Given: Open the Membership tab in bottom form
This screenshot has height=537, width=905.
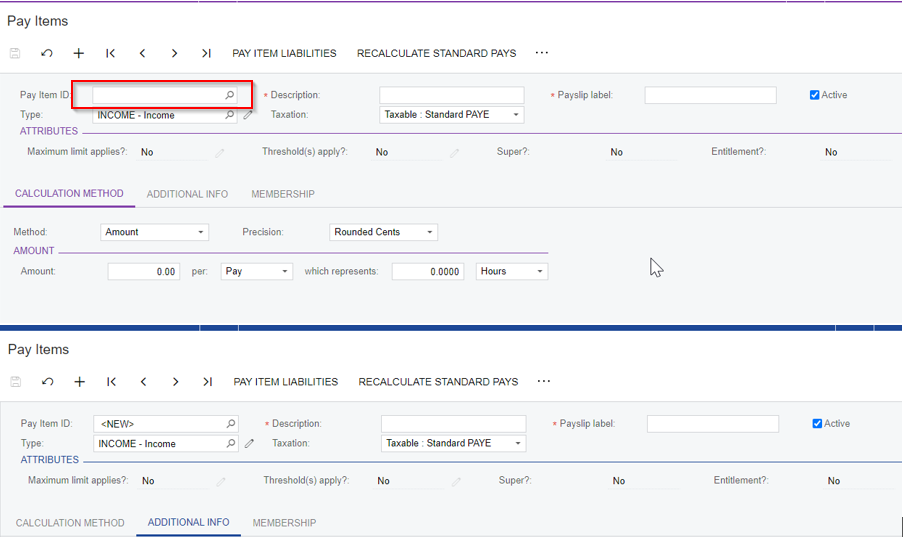Looking at the screenshot, I should pyautogui.click(x=284, y=523).
